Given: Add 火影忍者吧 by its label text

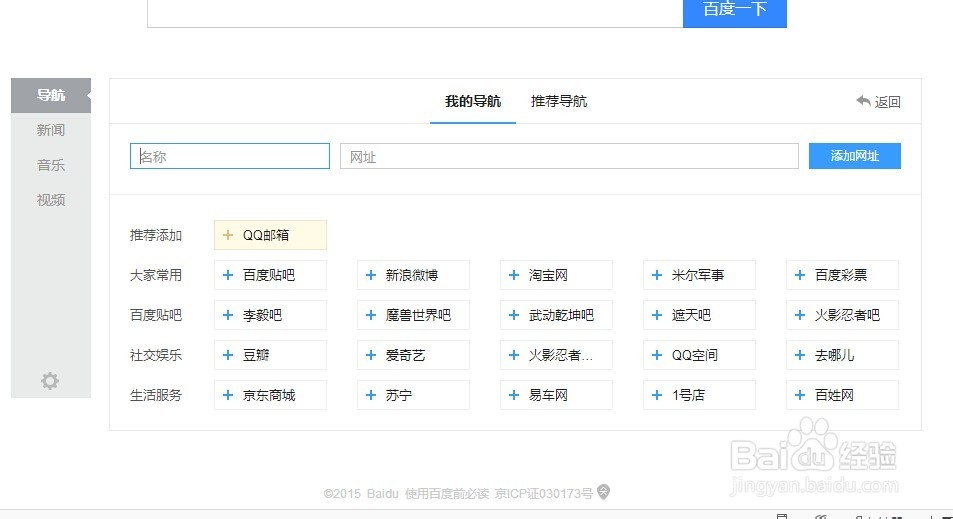Looking at the screenshot, I should 847,315.
